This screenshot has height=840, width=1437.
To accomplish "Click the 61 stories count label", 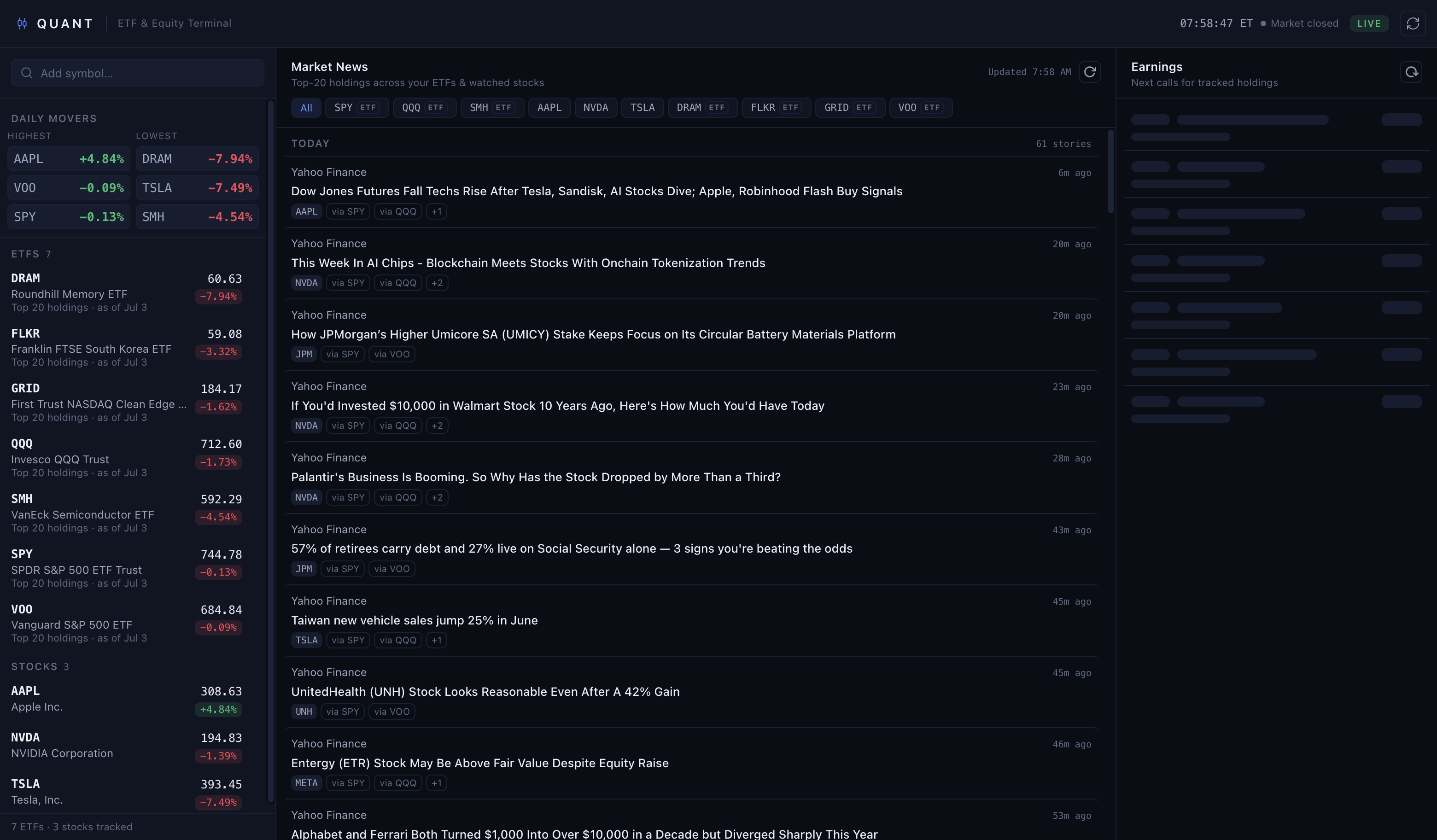I will (x=1063, y=144).
